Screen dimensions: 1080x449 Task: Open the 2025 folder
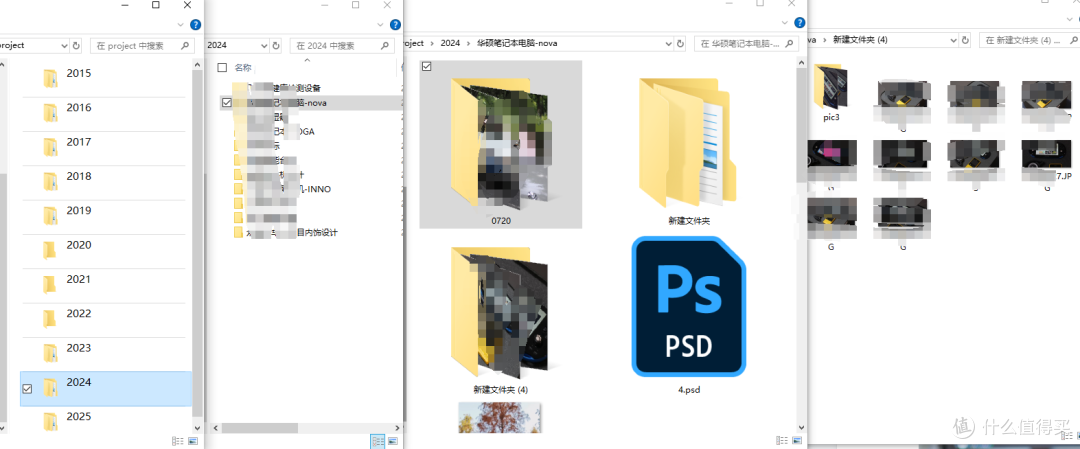click(x=103, y=421)
